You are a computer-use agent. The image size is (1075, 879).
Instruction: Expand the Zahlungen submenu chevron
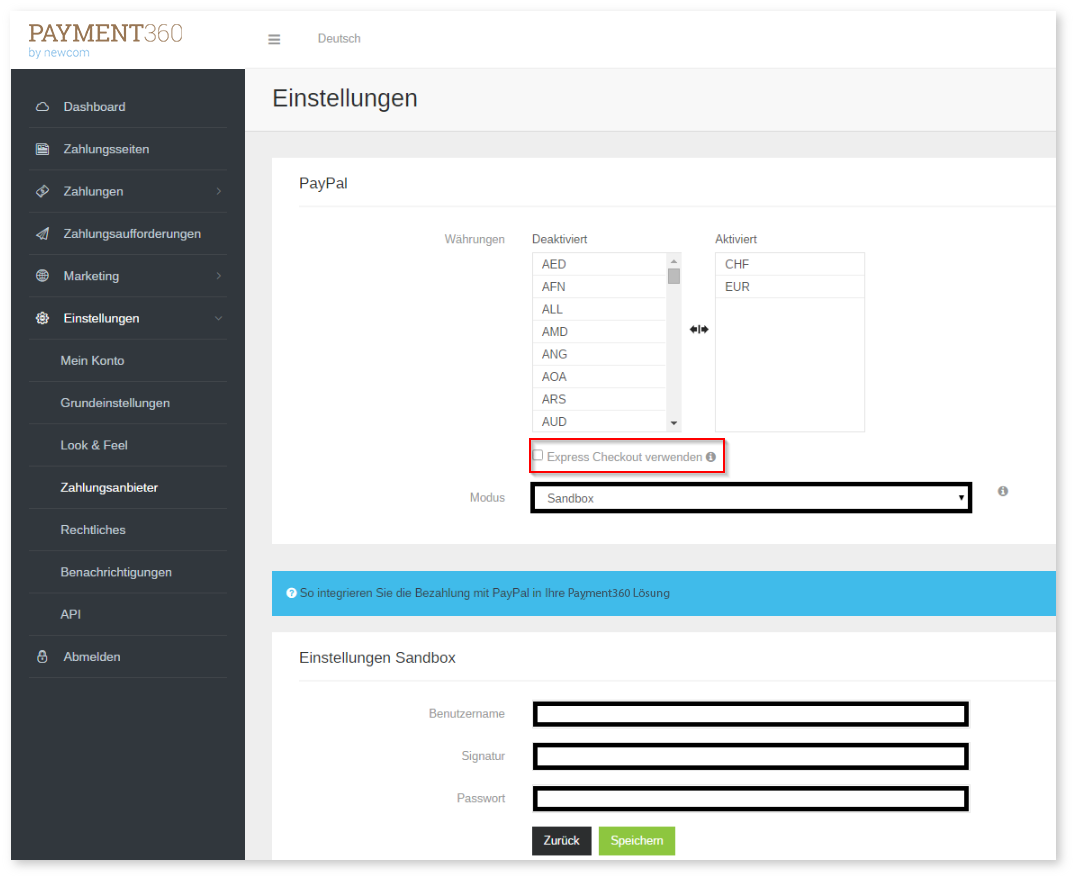click(x=218, y=191)
